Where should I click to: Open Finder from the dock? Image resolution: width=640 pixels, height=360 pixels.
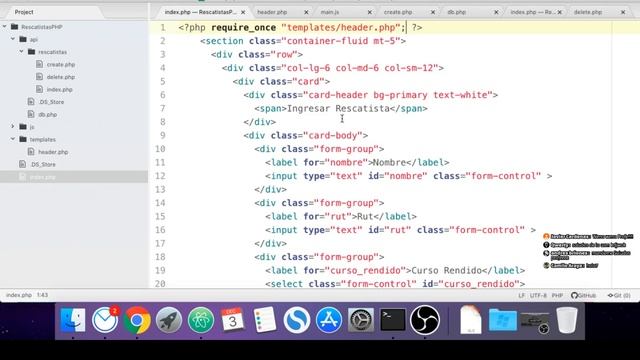pos(73,320)
